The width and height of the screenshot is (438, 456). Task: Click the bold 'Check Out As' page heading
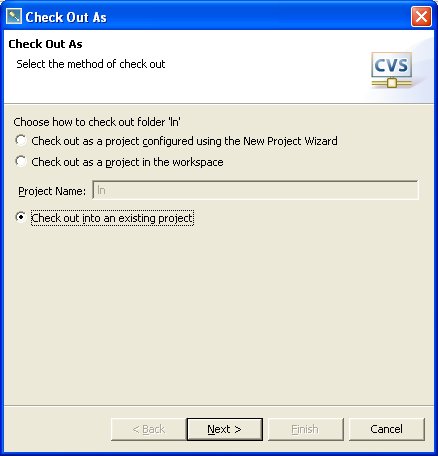(x=45, y=44)
